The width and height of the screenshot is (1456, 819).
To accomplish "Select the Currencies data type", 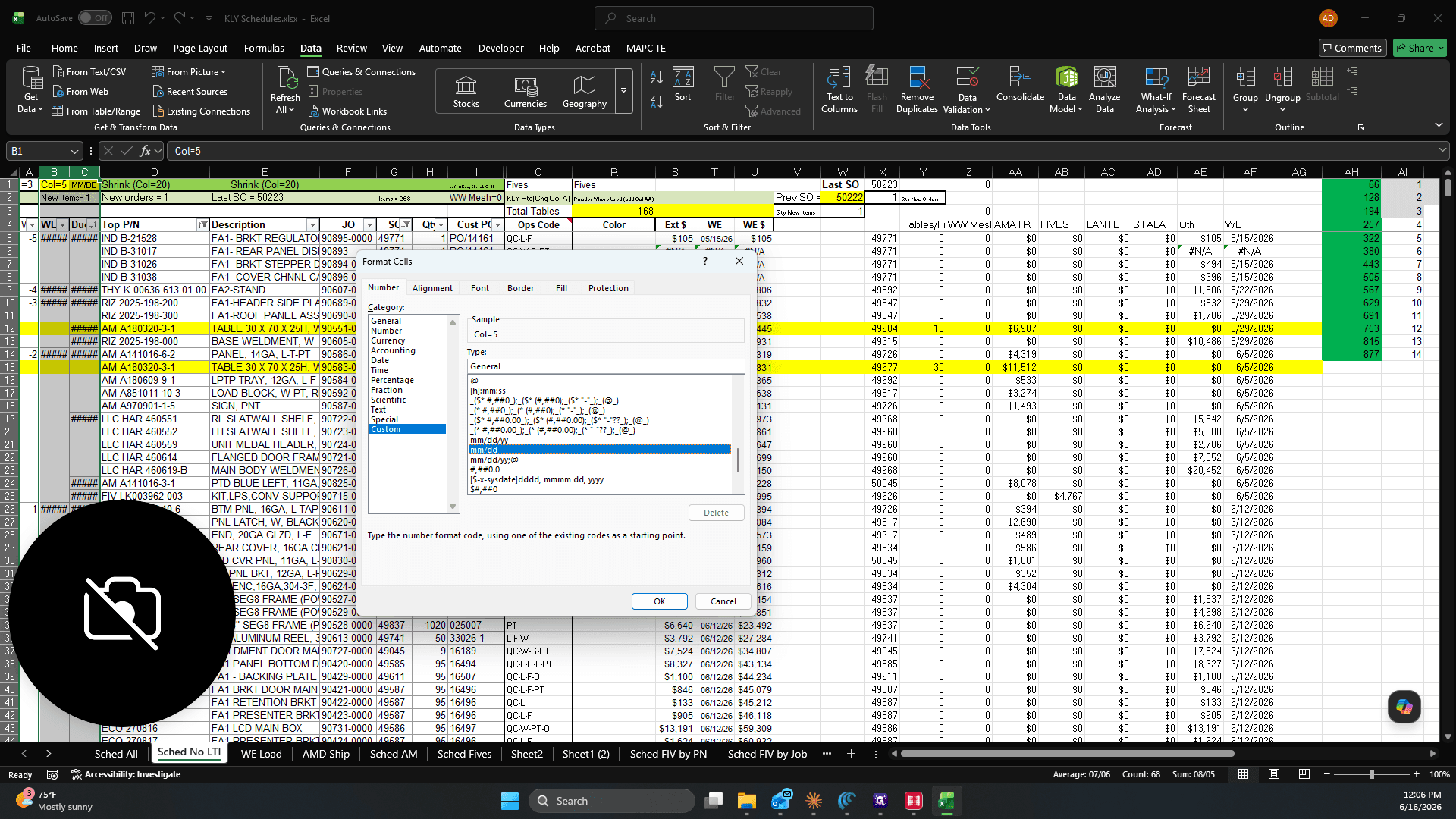I will coord(526,91).
